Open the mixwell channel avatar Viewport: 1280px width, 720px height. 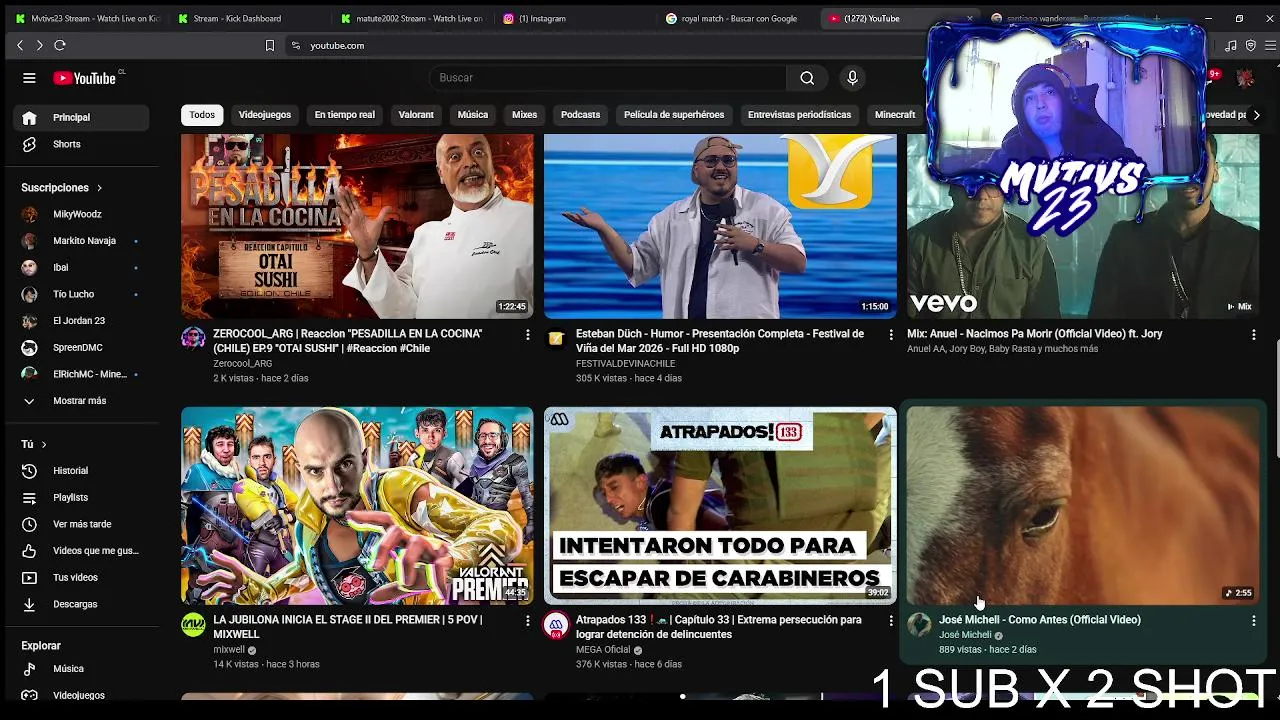[x=193, y=625]
